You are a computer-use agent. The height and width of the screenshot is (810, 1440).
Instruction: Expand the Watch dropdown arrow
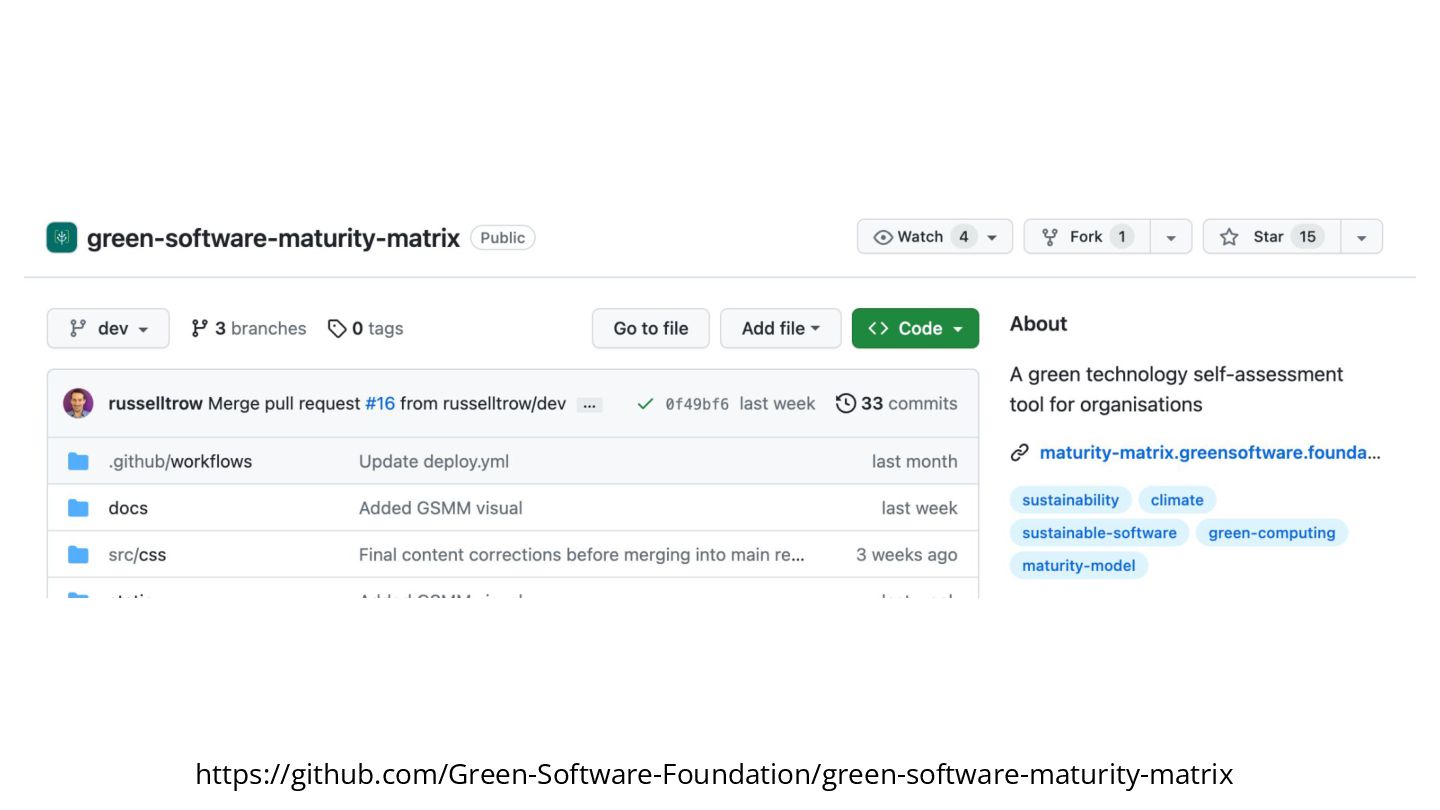pyautogui.click(x=992, y=238)
